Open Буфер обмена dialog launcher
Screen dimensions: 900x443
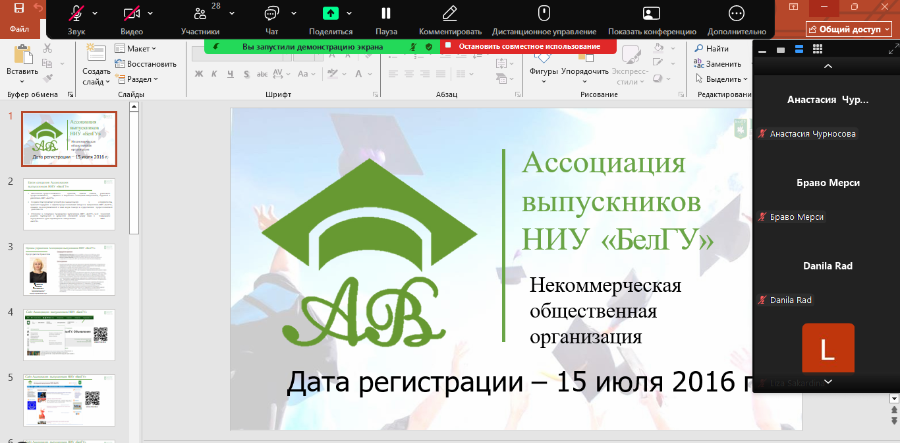[x=71, y=94]
